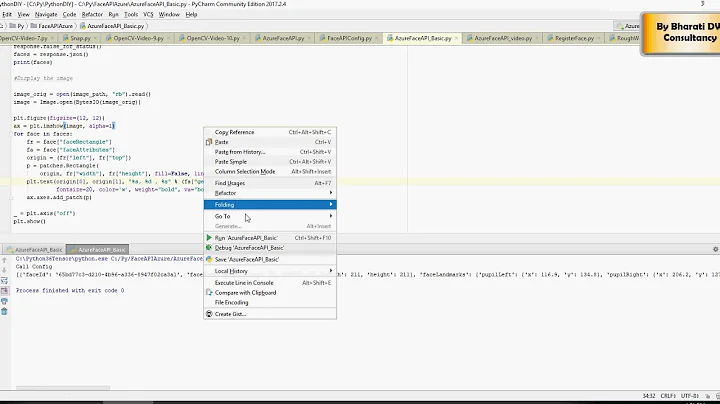Viewport: 720px width, 404px height.
Task: Select File Encoding menu entry
Action: (270, 303)
